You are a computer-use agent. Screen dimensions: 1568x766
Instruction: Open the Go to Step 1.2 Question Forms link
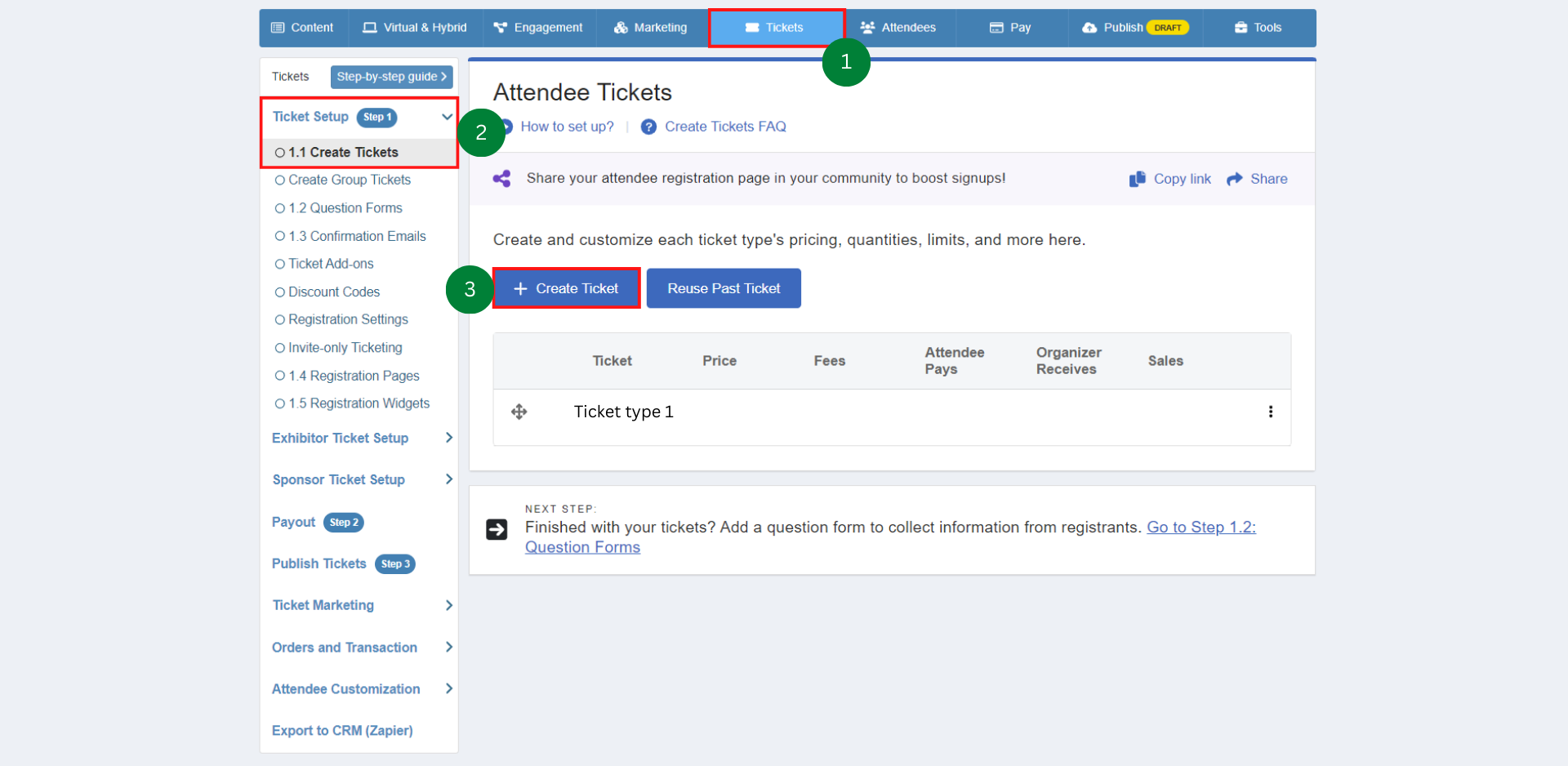click(1200, 527)
